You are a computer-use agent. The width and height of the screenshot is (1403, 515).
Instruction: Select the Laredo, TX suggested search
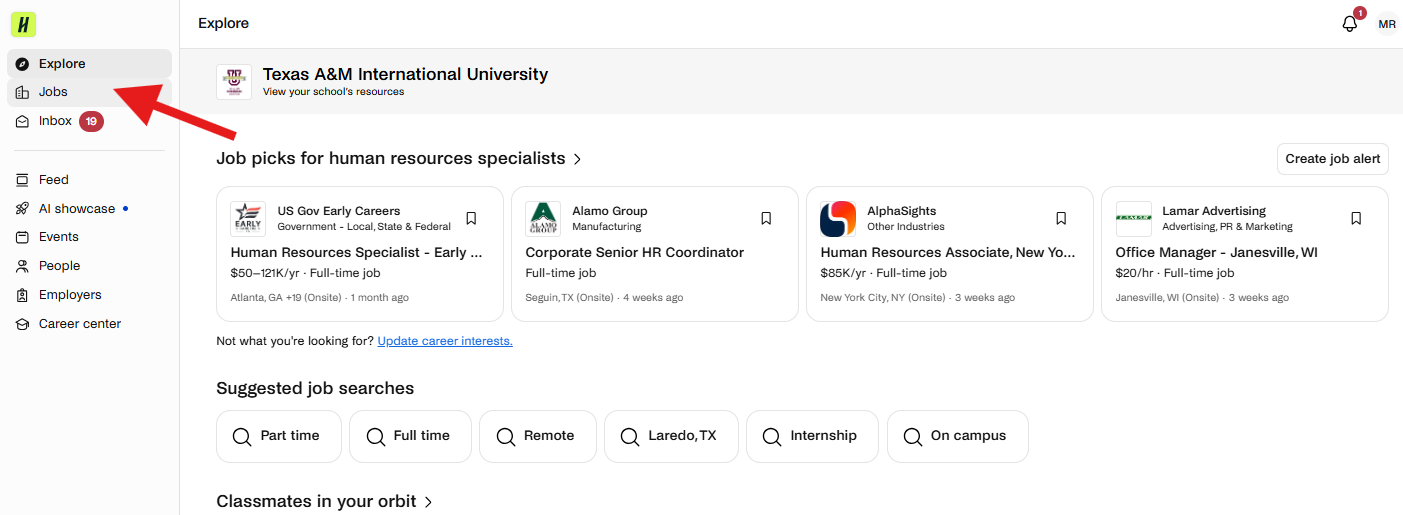(x=671, y=436)
